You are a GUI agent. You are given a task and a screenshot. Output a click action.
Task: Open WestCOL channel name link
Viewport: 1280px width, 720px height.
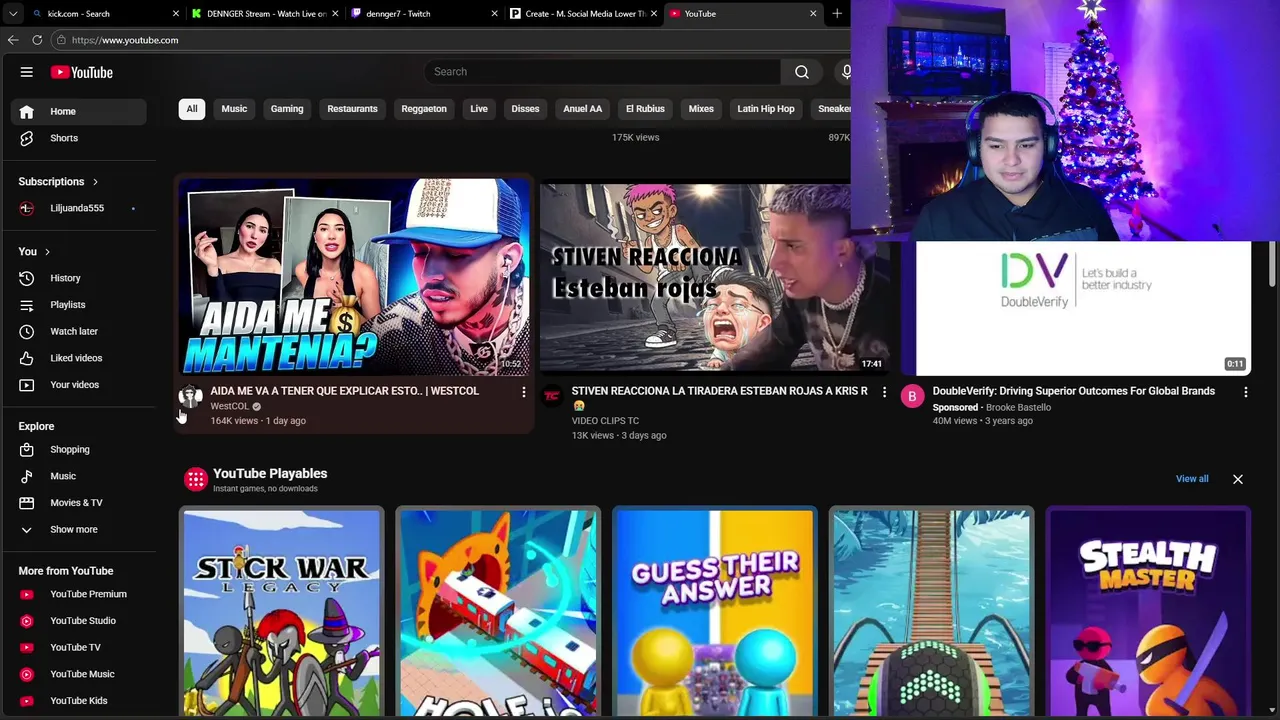[229, 407]
